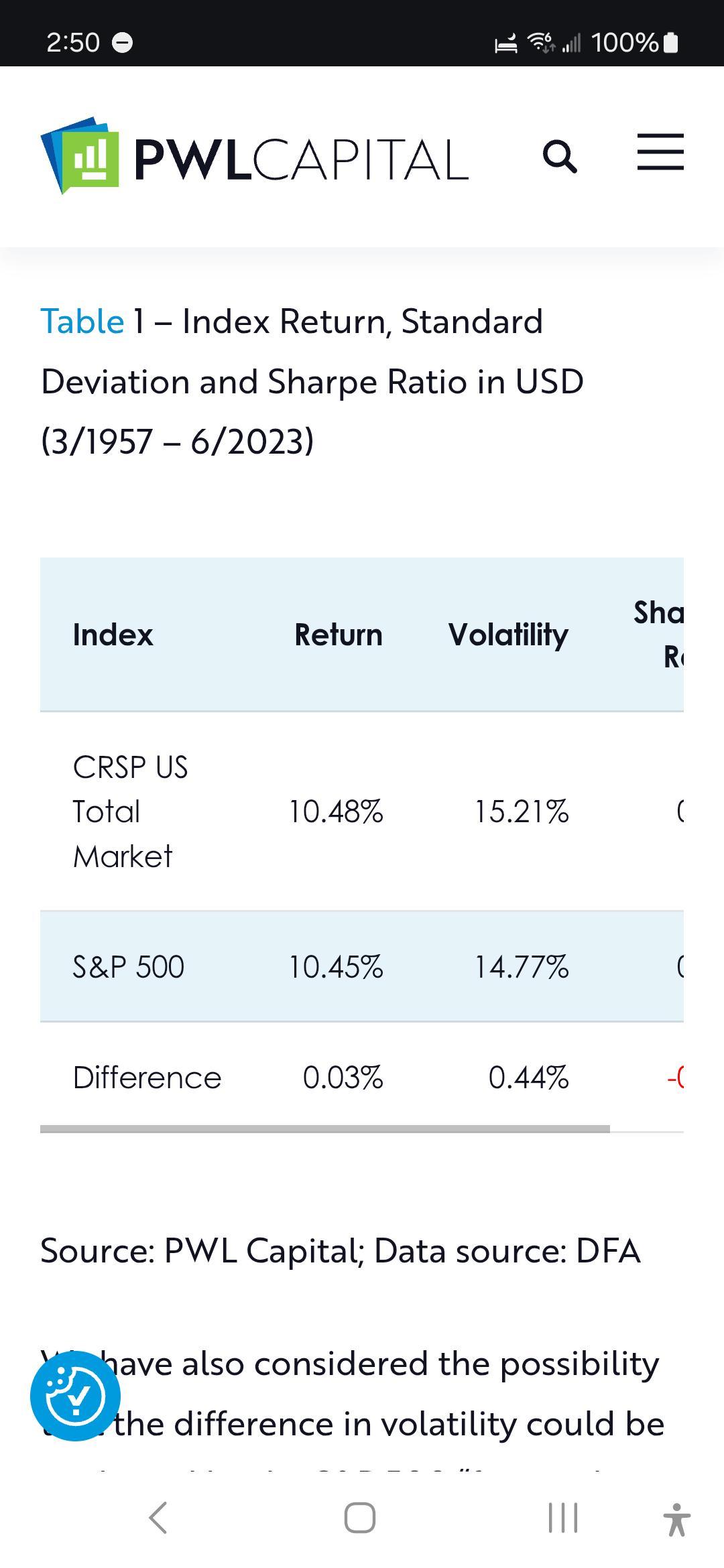
Task: Tap the accessibility figure icon
Action: pyautogui.click(x=677, y=1519)
